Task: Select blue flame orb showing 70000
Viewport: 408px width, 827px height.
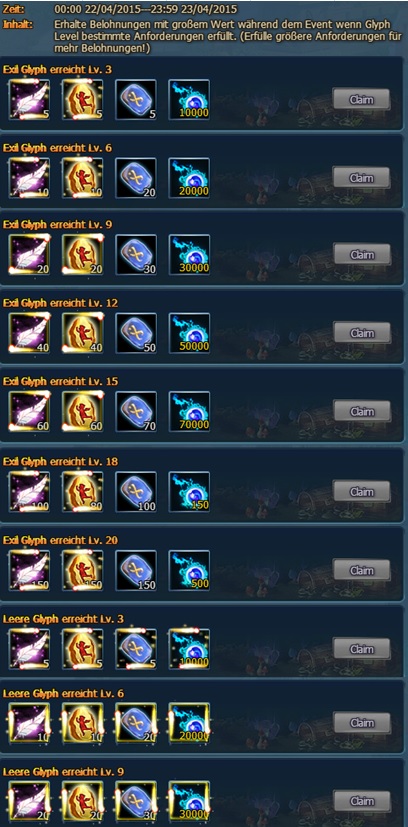Action: [189, 412]
